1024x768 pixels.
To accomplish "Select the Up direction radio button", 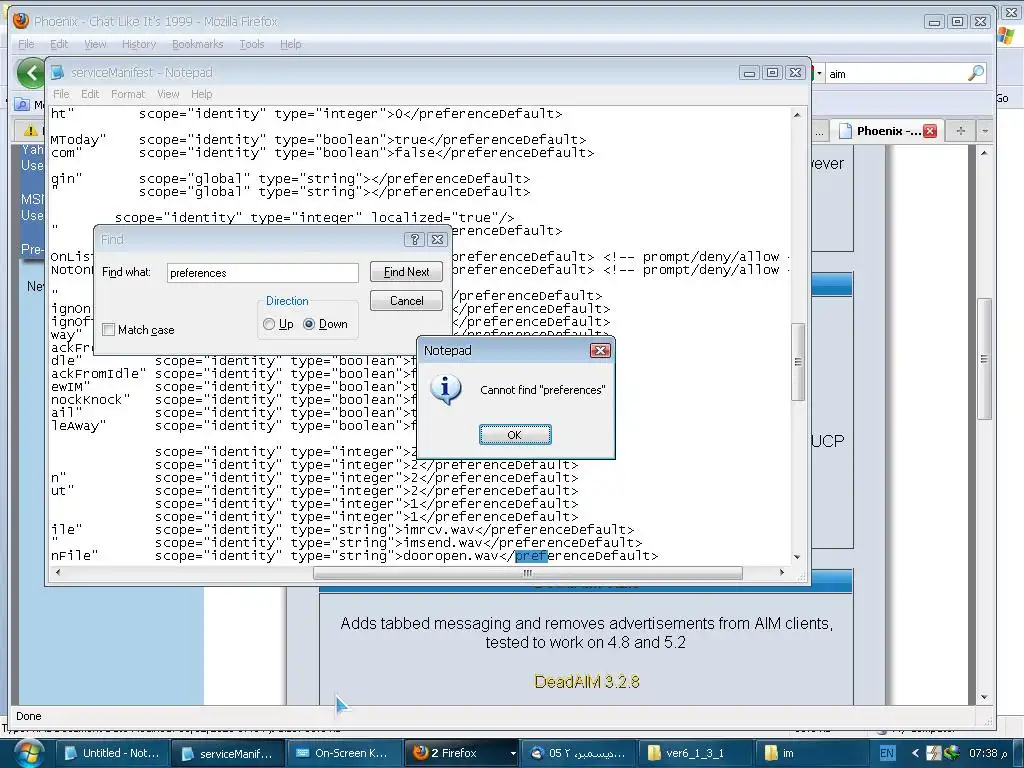I will pyautogui.click(x=269, y=324).
